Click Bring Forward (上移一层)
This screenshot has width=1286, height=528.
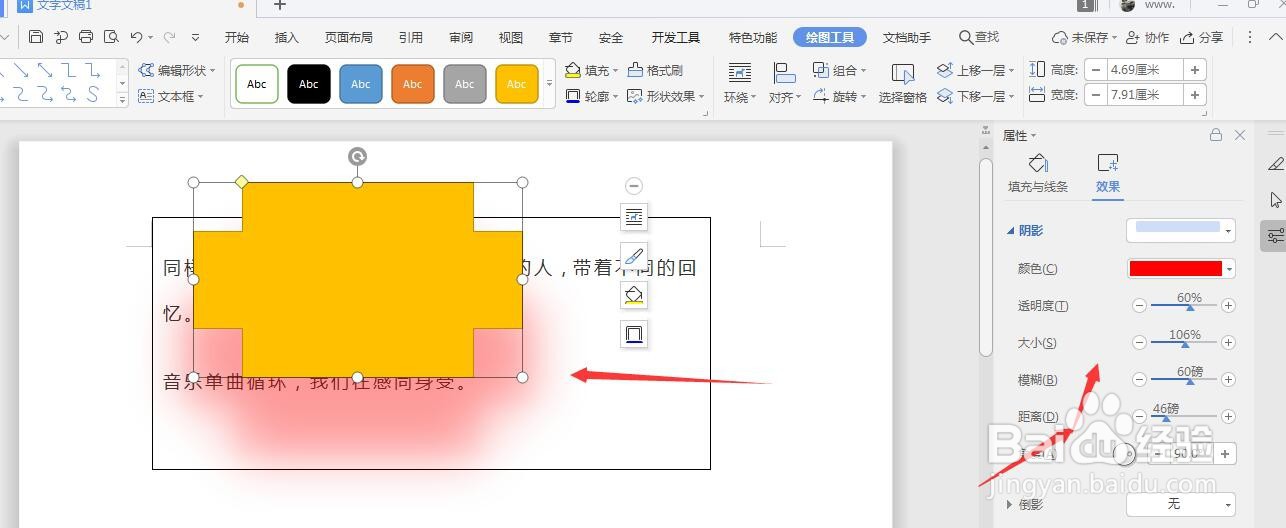[x=975, y=71]
